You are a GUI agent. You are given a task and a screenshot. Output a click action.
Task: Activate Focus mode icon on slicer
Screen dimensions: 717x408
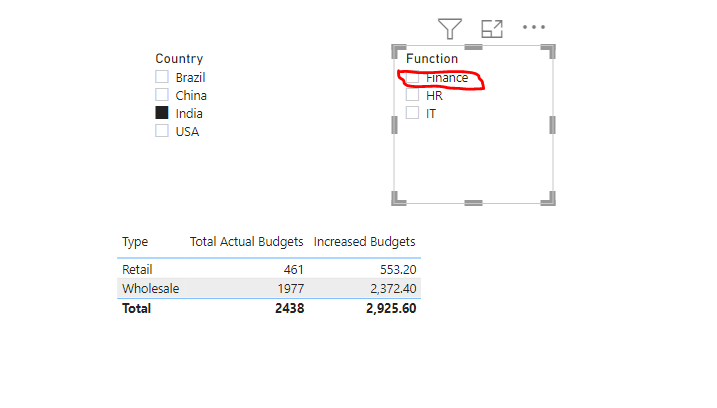click(492, 29)
